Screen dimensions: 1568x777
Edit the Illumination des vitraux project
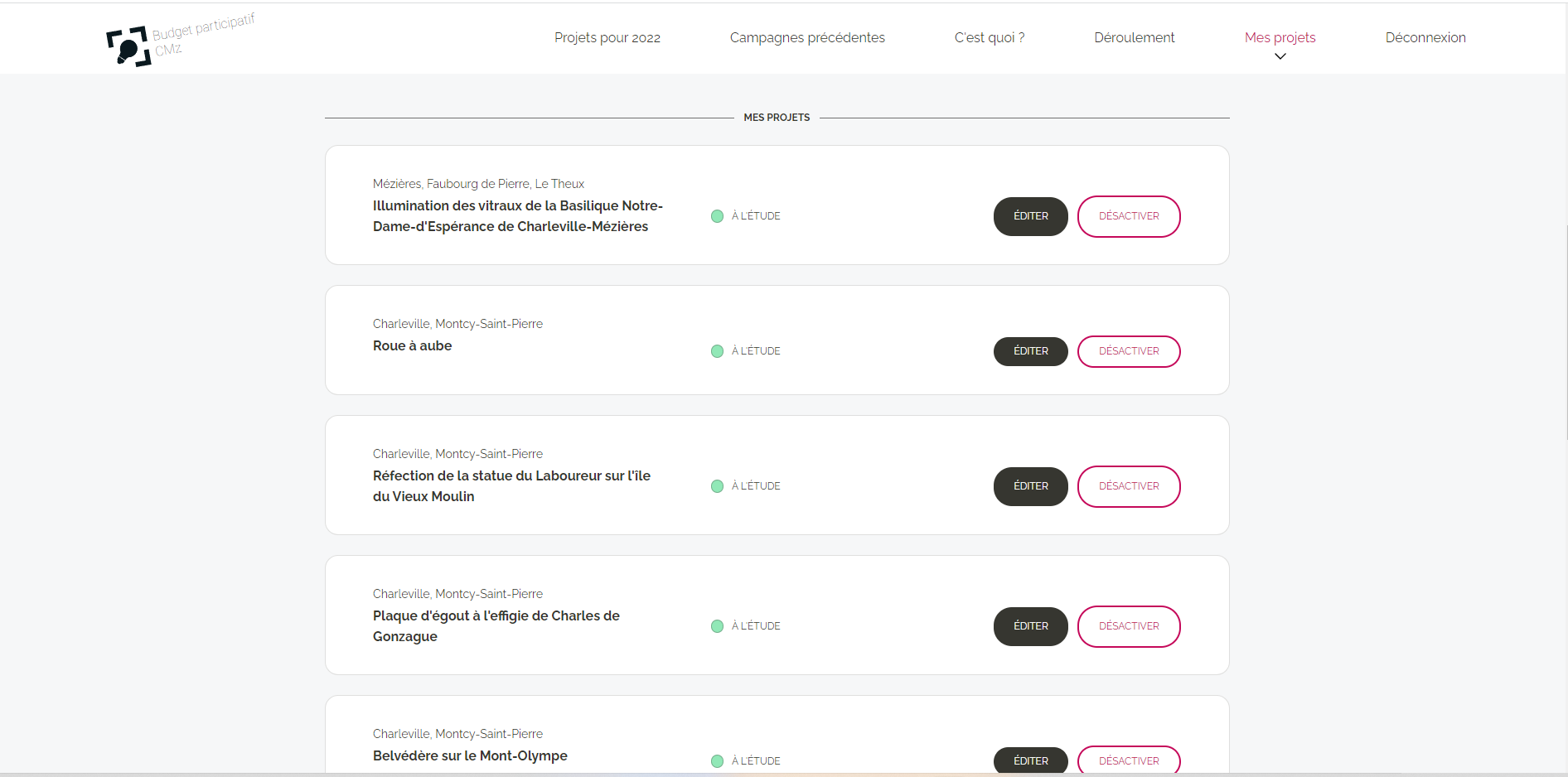tap(1031, 216)
